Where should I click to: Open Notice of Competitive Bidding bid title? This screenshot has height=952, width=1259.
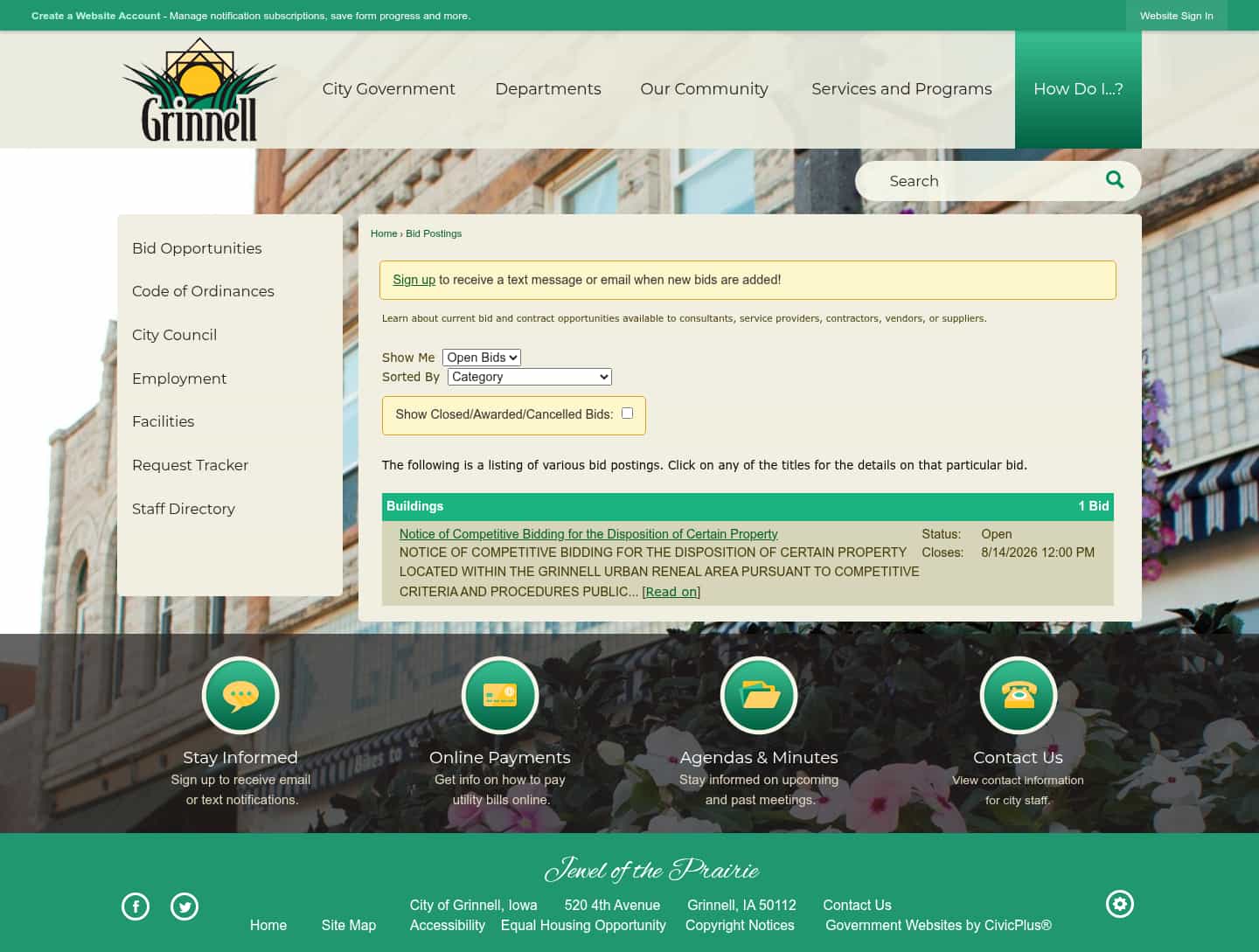tap(588, 534)
